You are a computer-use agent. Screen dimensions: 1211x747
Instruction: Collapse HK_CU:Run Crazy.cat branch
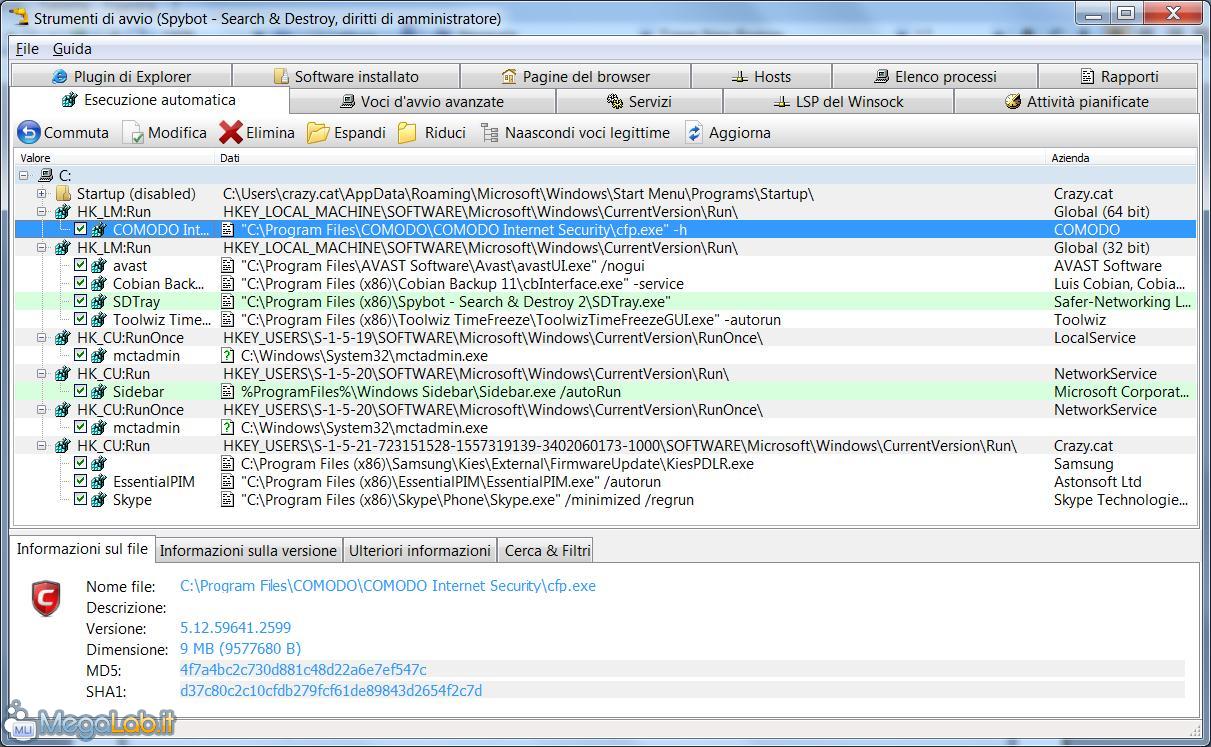click(x=42, y=446)
